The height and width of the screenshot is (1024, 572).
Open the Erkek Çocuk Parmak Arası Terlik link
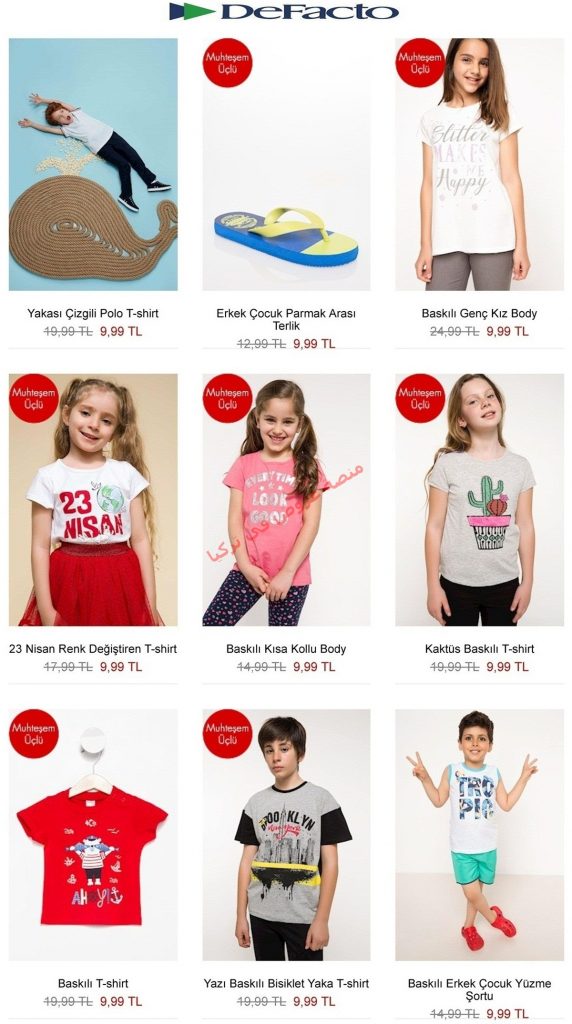pos(286,319)
